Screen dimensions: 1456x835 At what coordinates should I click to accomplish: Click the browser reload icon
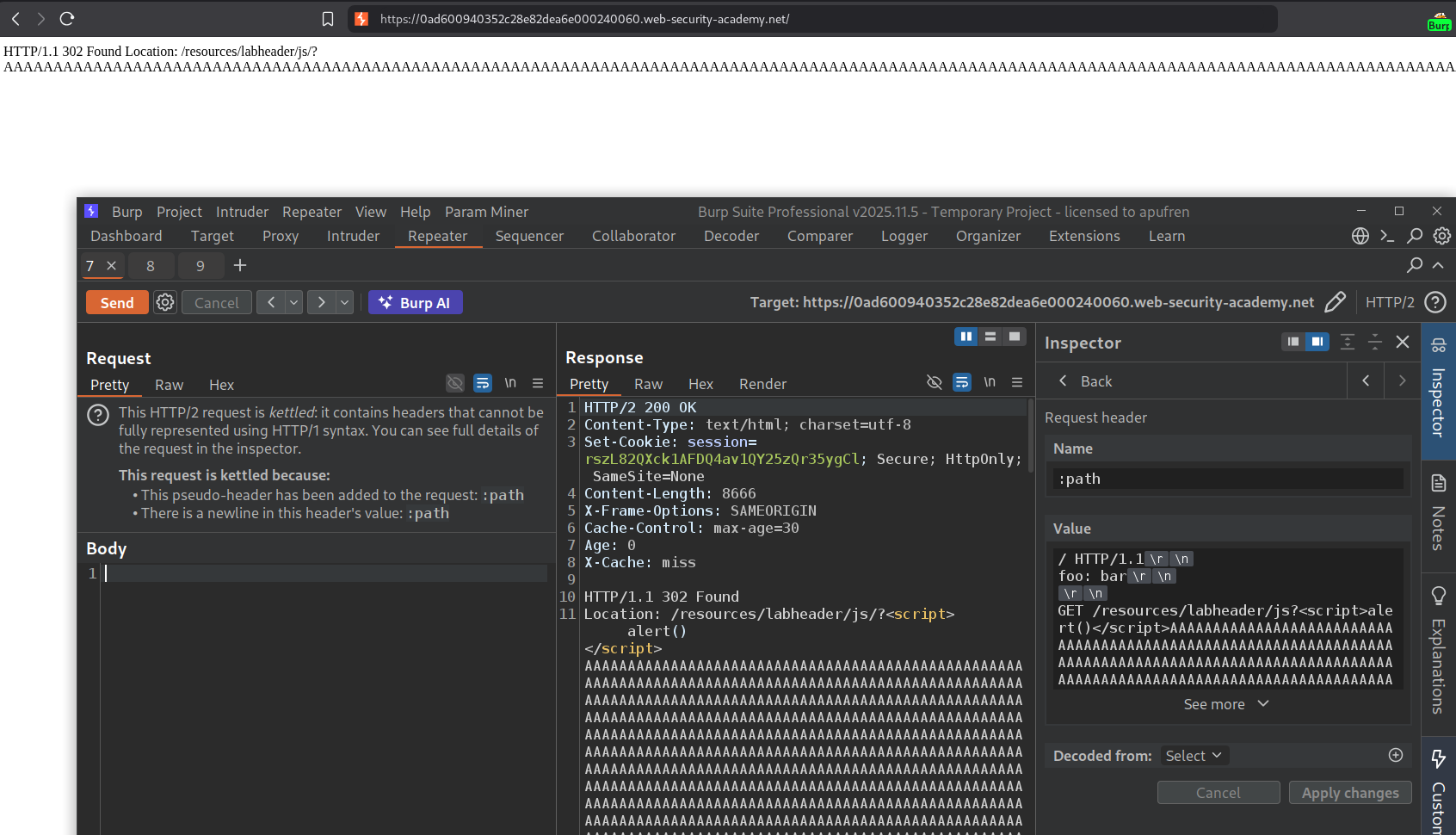[x=67, y=18]
